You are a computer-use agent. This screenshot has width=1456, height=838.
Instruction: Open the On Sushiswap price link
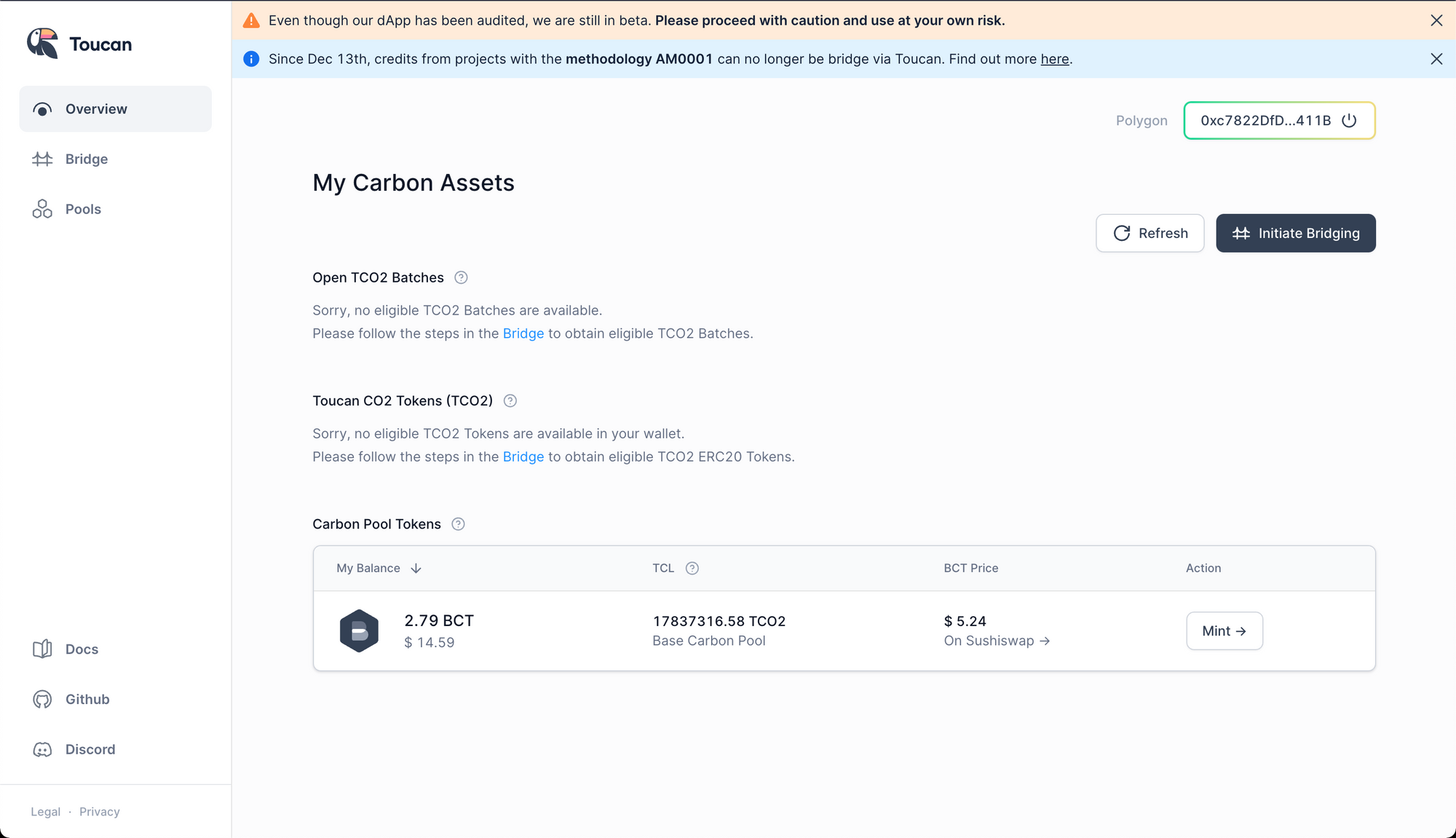pyautogui.click(x=996, y=641)
